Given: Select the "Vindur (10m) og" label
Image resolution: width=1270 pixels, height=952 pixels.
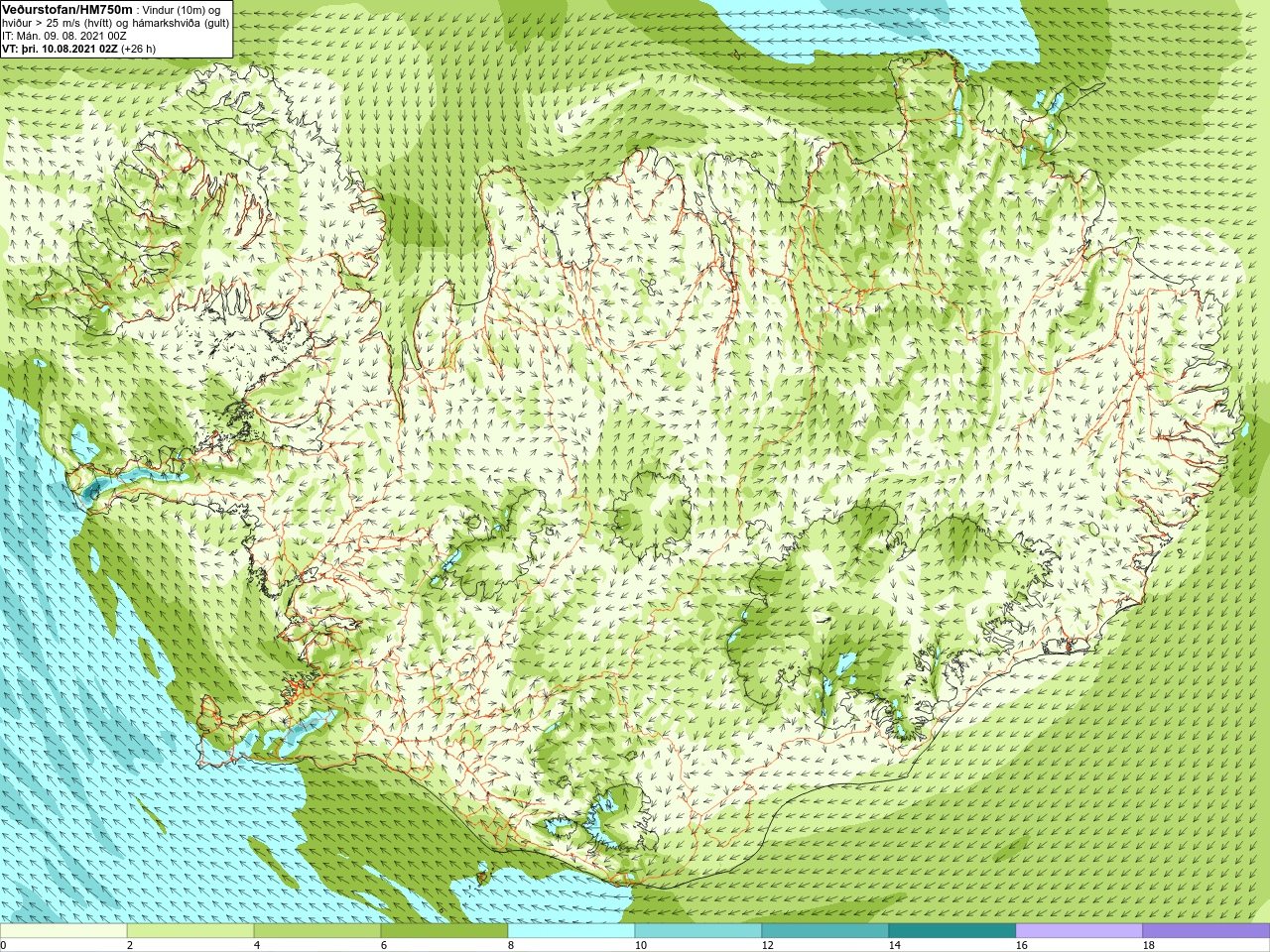Looking at the screenshot, I should [182, 9].
